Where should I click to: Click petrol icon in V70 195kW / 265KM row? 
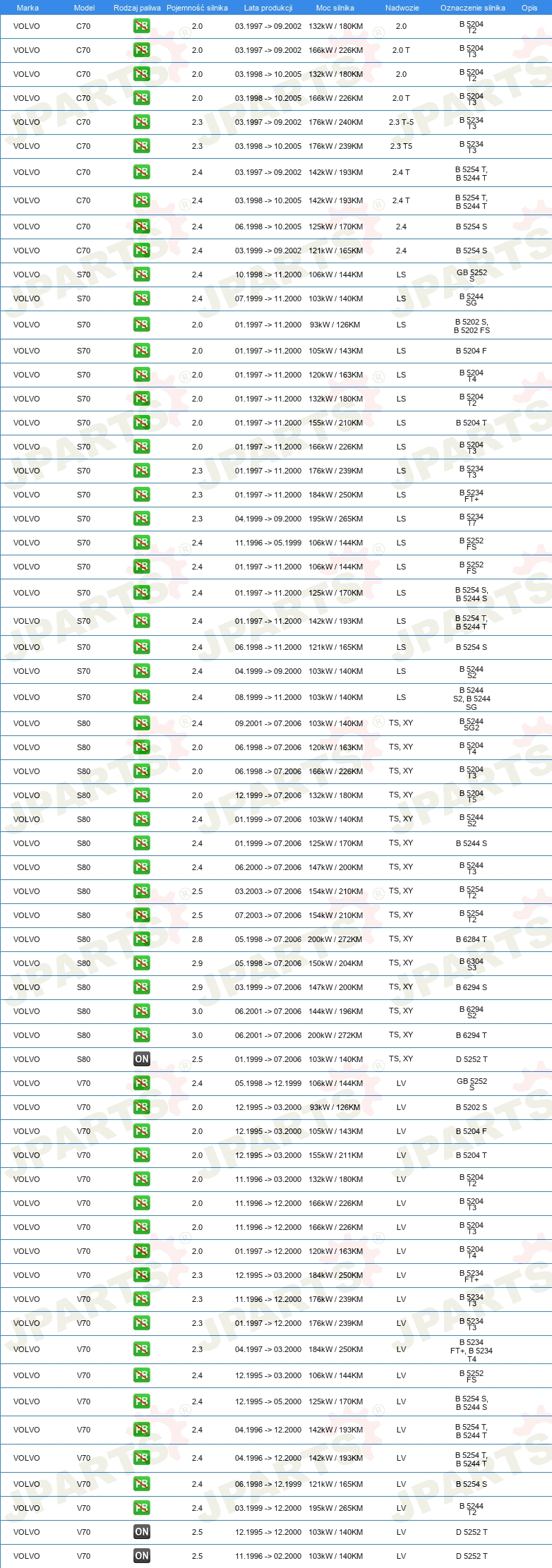pos(141,1508)
